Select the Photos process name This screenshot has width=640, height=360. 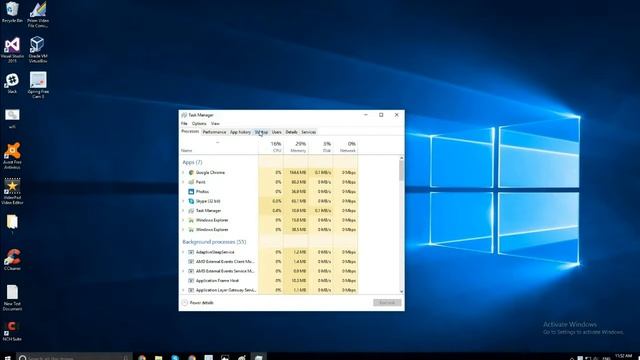click(x=202, y=191)
